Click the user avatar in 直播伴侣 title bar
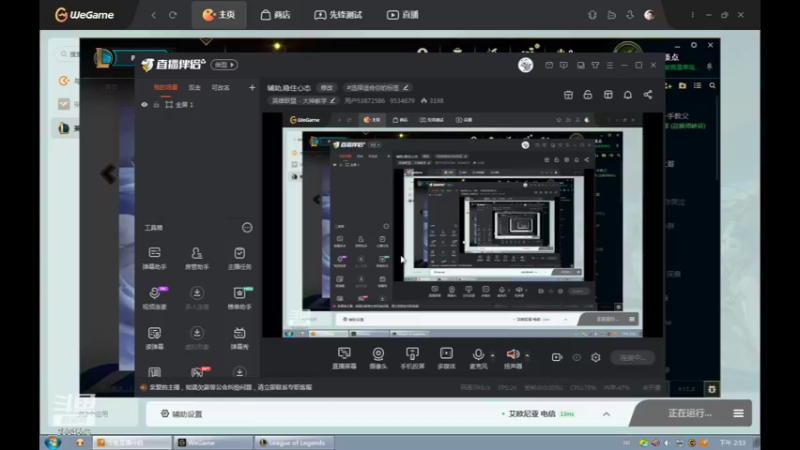800x450 pixels. click(526, 65)
